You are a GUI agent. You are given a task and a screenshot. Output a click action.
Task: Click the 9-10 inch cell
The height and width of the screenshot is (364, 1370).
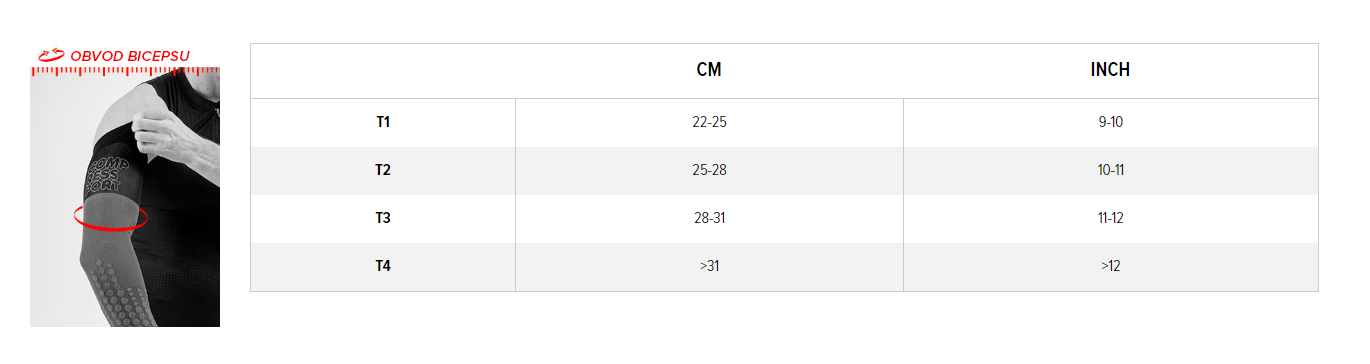(1110, 122)
